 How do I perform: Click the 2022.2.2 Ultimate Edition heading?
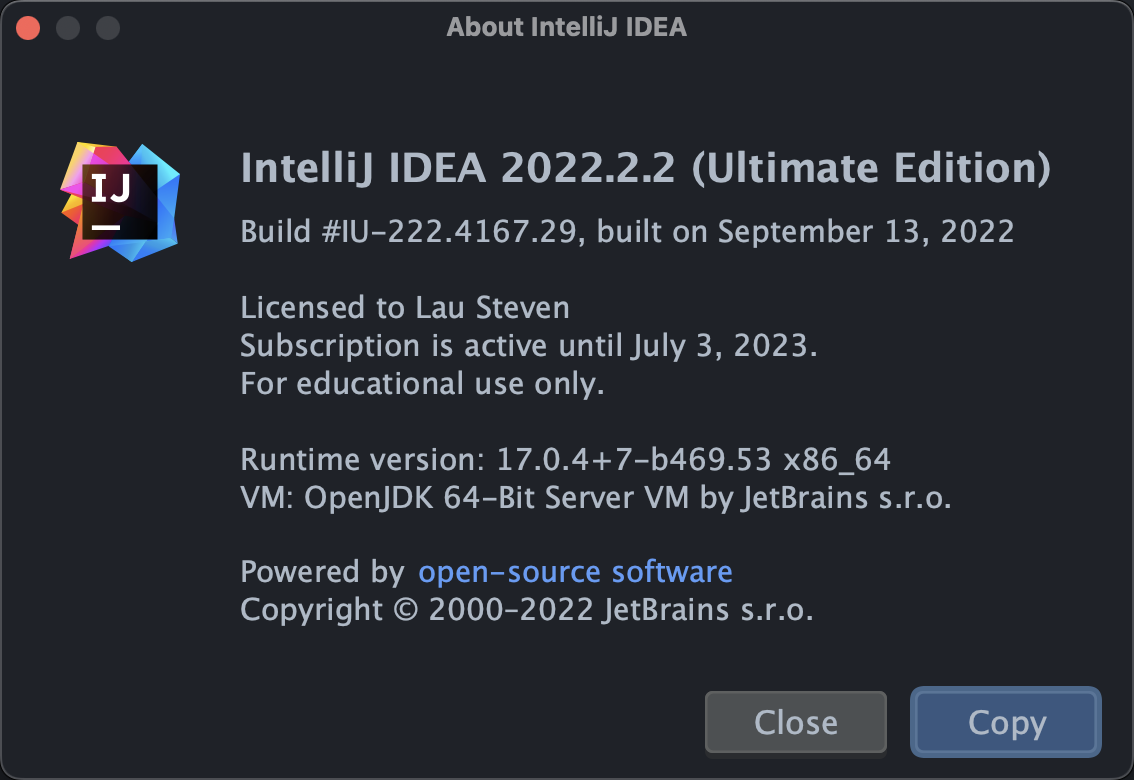[x=645, y=168]
